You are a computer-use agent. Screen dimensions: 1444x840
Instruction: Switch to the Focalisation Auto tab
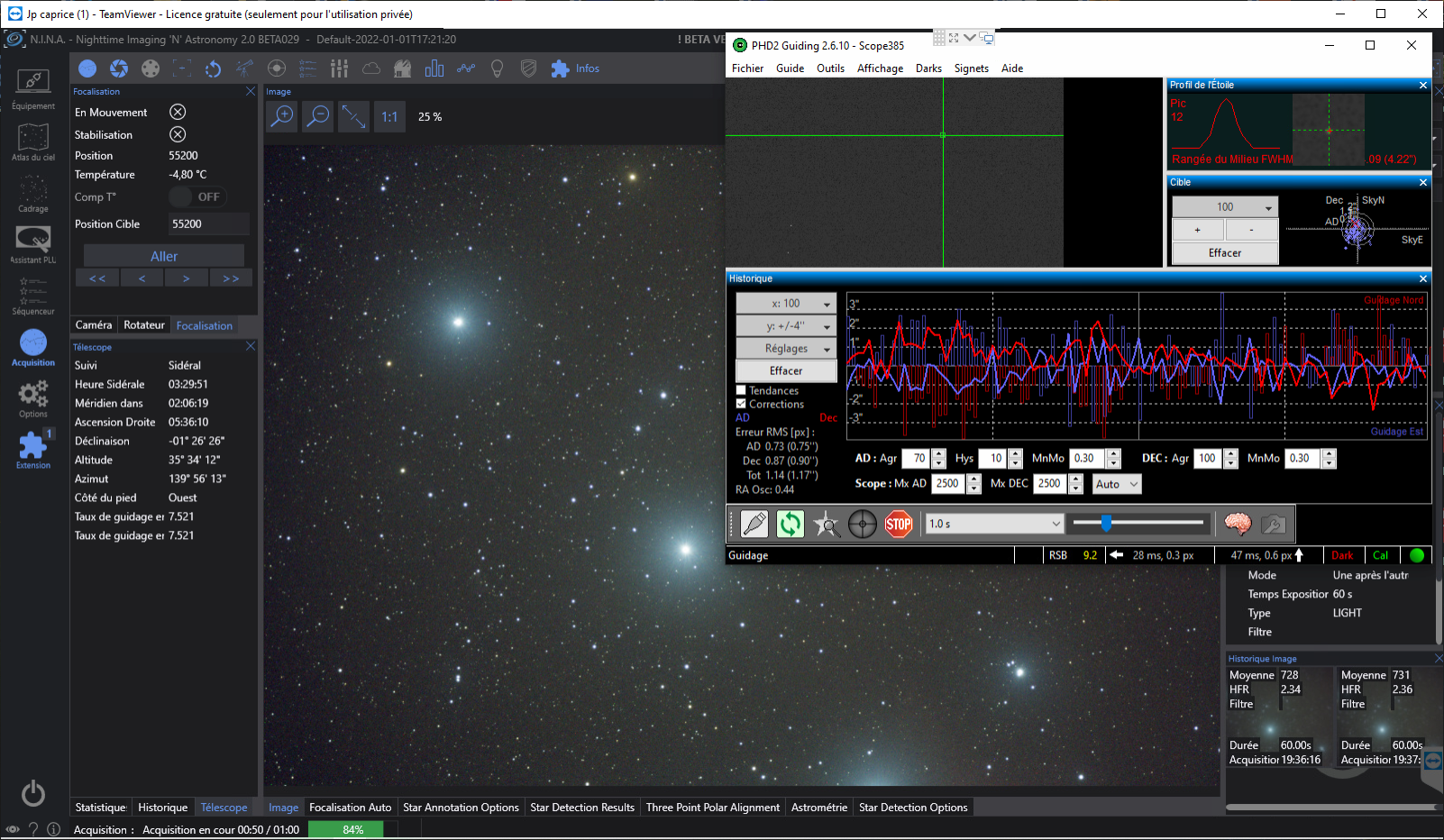point(350,808)
